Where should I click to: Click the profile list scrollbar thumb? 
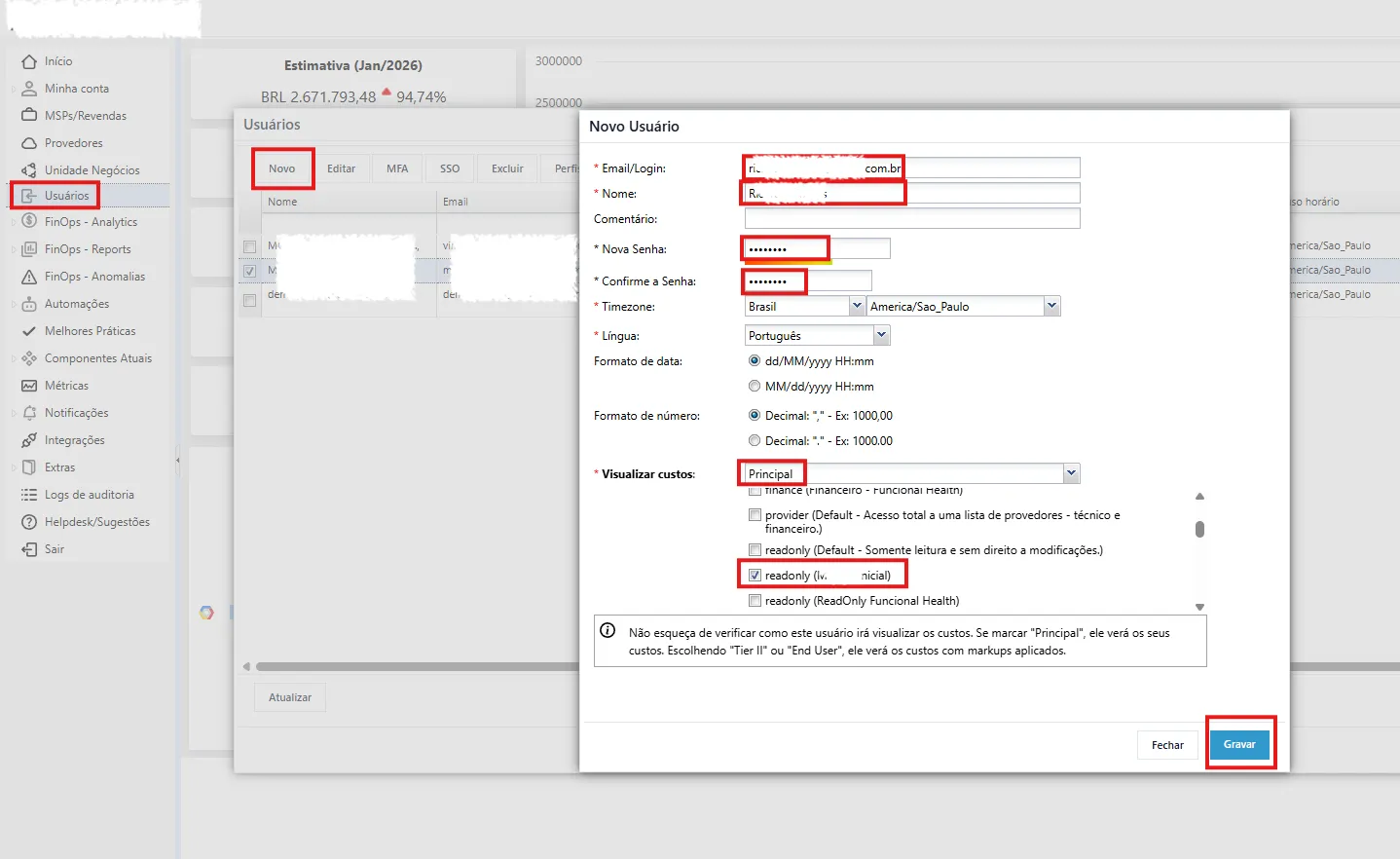pos(1199,529)
